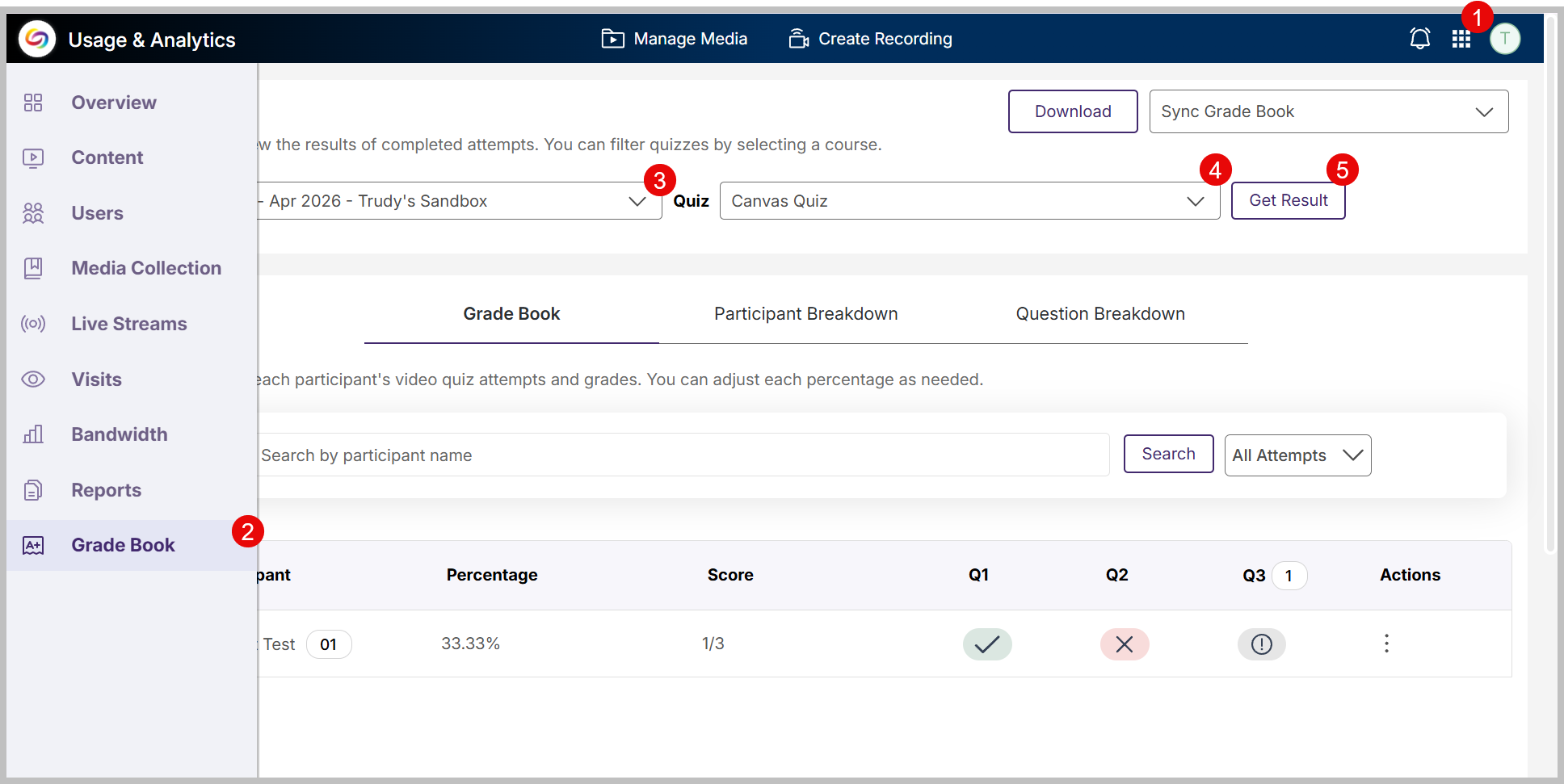Screen dimensions: 1564x784
Task: Click the Live Streams broadcast icon
Action: 33,324
